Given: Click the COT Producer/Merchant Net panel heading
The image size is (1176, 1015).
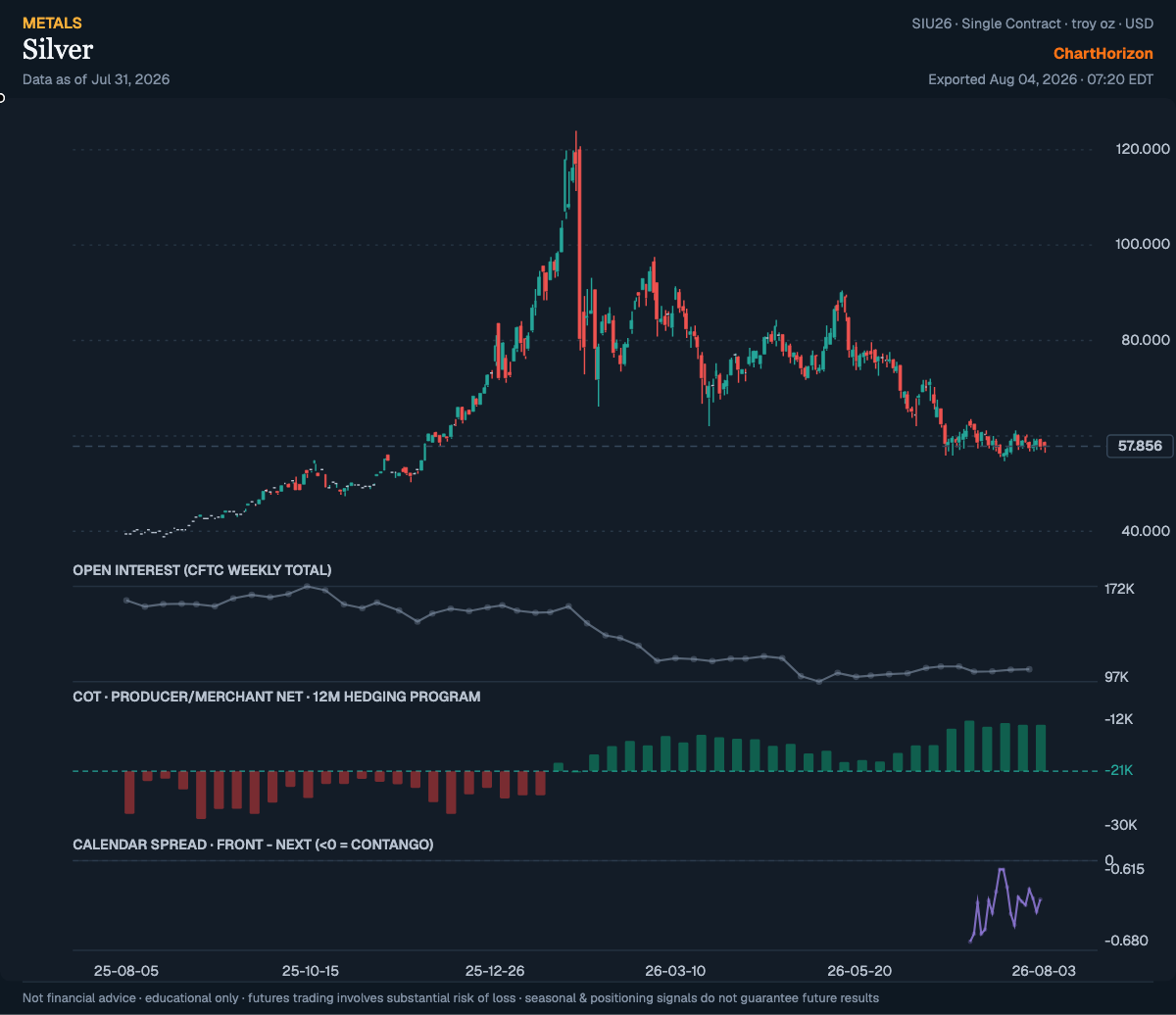Looking at the screenshot, I should point(276,698).
